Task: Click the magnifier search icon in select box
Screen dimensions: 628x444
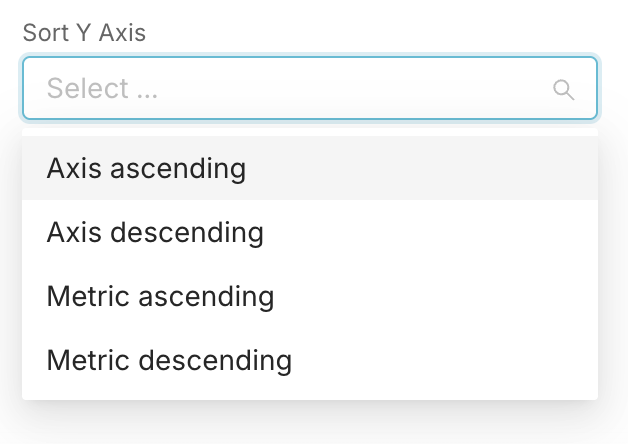Action: click(x=564, y=90)
